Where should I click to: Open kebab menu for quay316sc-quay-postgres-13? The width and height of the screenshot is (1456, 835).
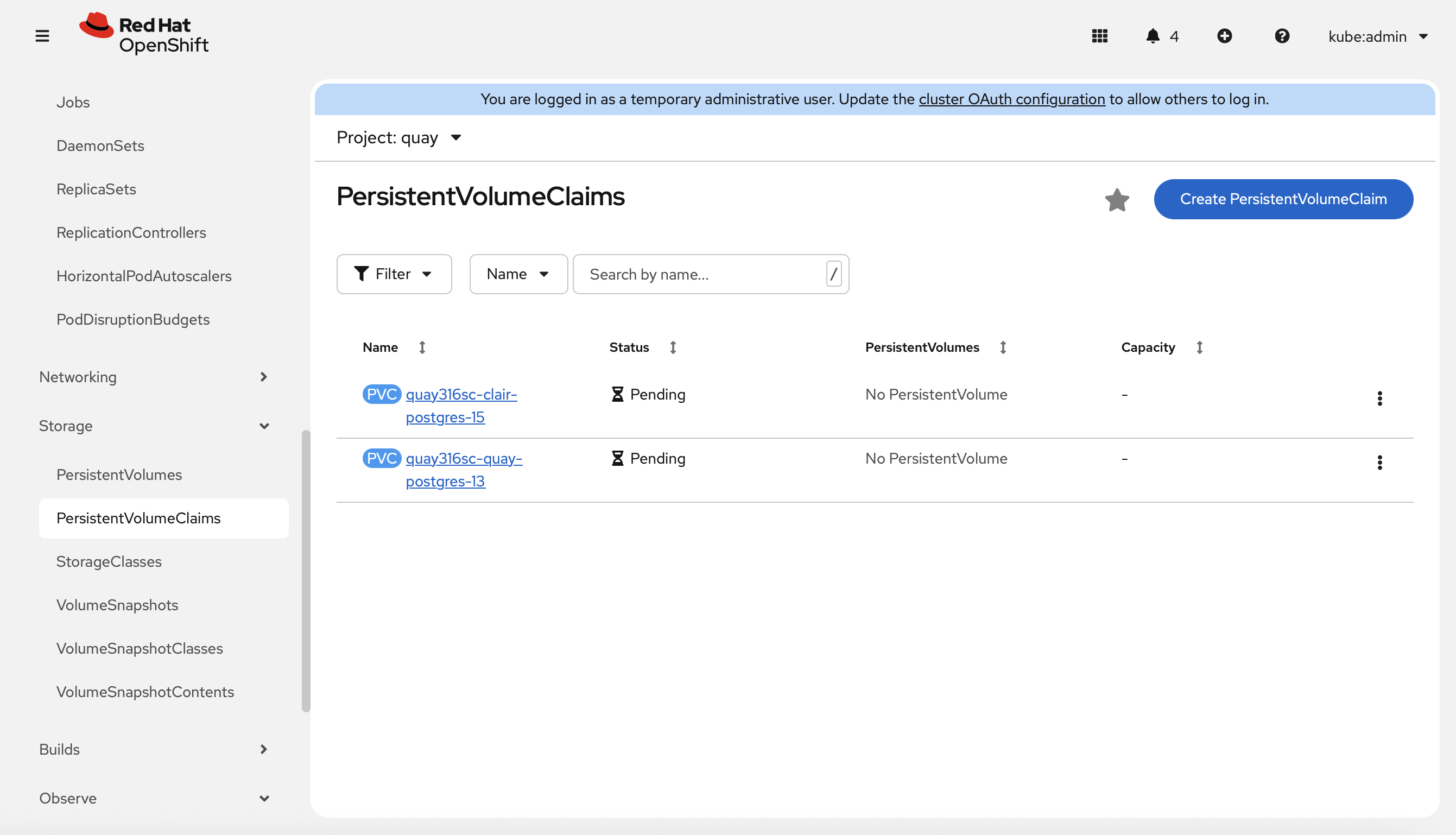coord(1379,462)
